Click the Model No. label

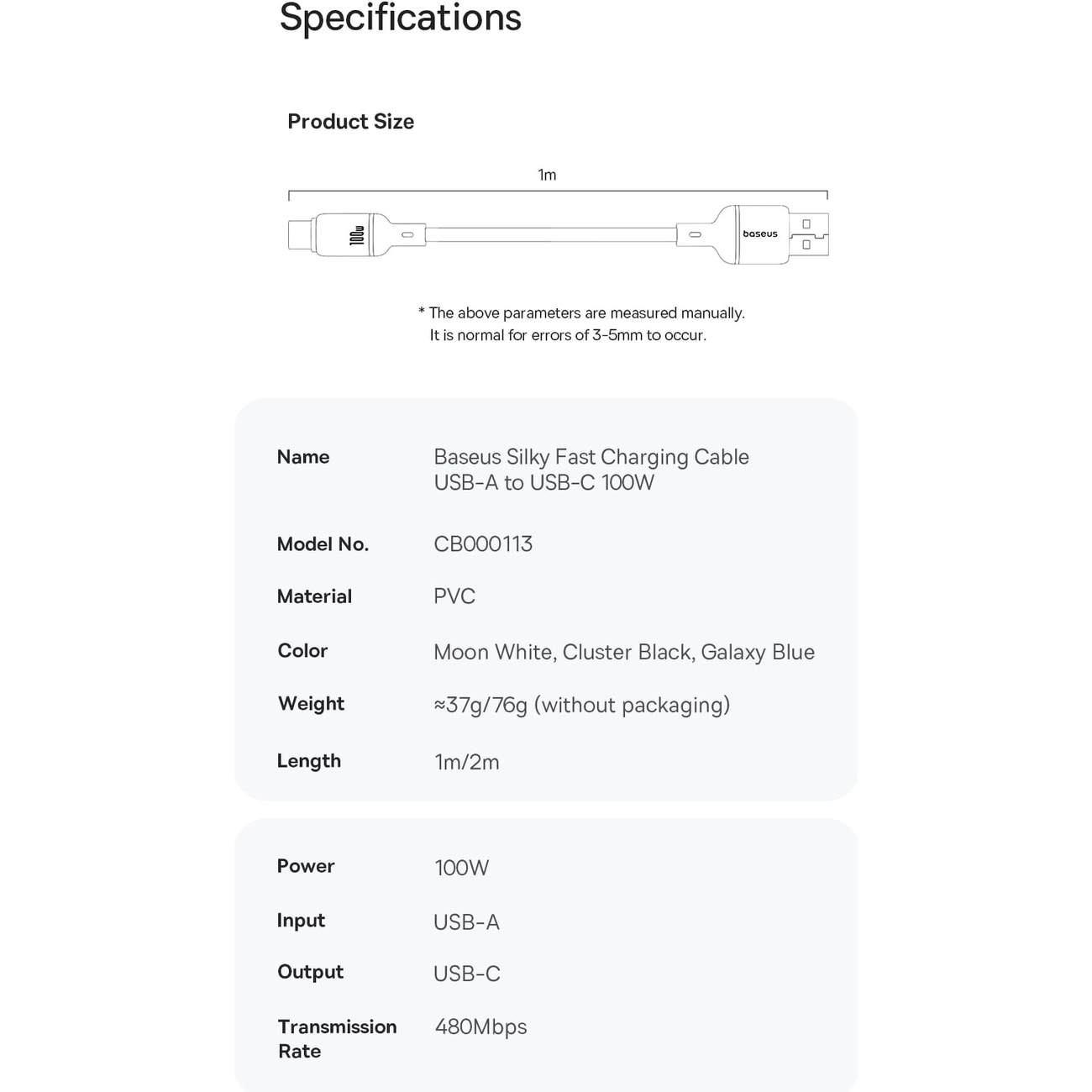coord(323,544)
